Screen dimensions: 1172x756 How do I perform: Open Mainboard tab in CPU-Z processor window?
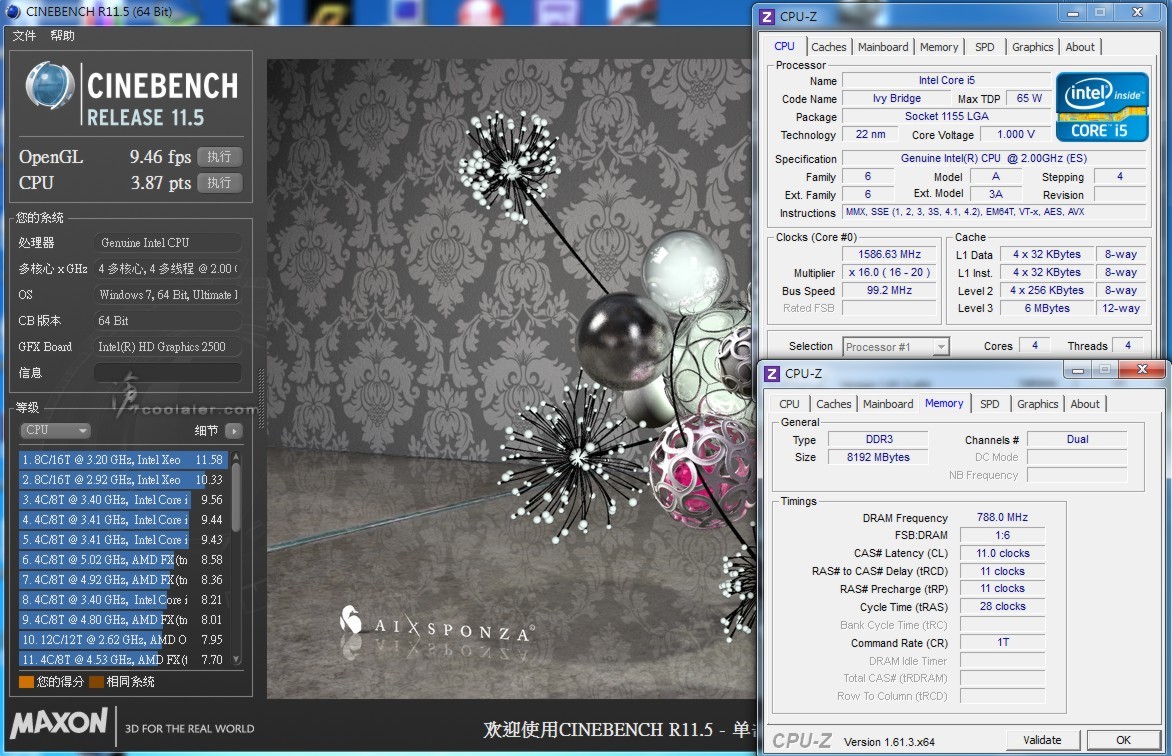tap(883, 47)
